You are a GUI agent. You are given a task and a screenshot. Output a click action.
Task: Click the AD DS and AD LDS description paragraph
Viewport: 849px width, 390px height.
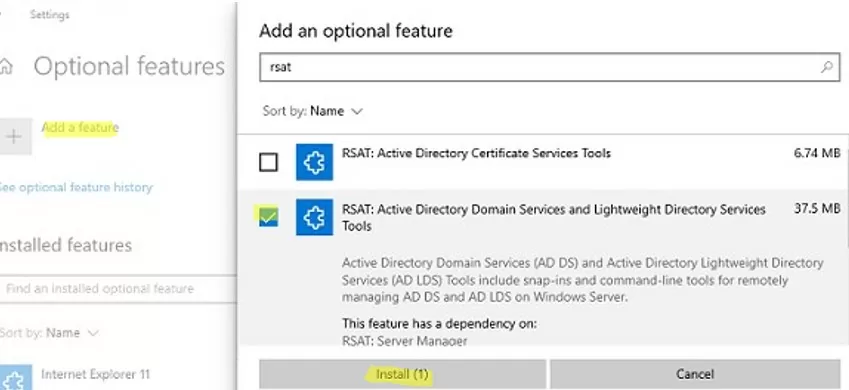click(583, 280)
